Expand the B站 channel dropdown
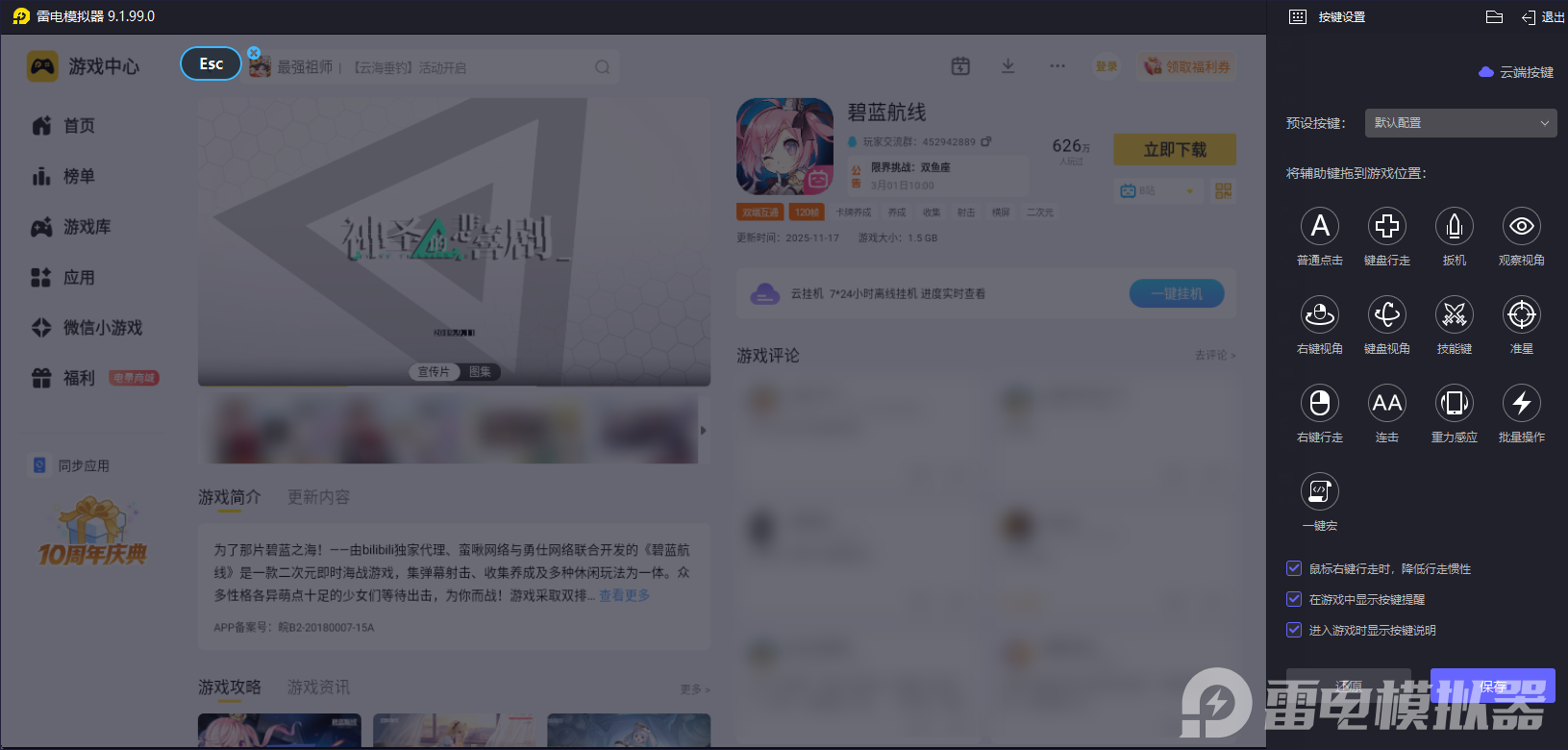The image size is (1568, 750). point(1158,191)
